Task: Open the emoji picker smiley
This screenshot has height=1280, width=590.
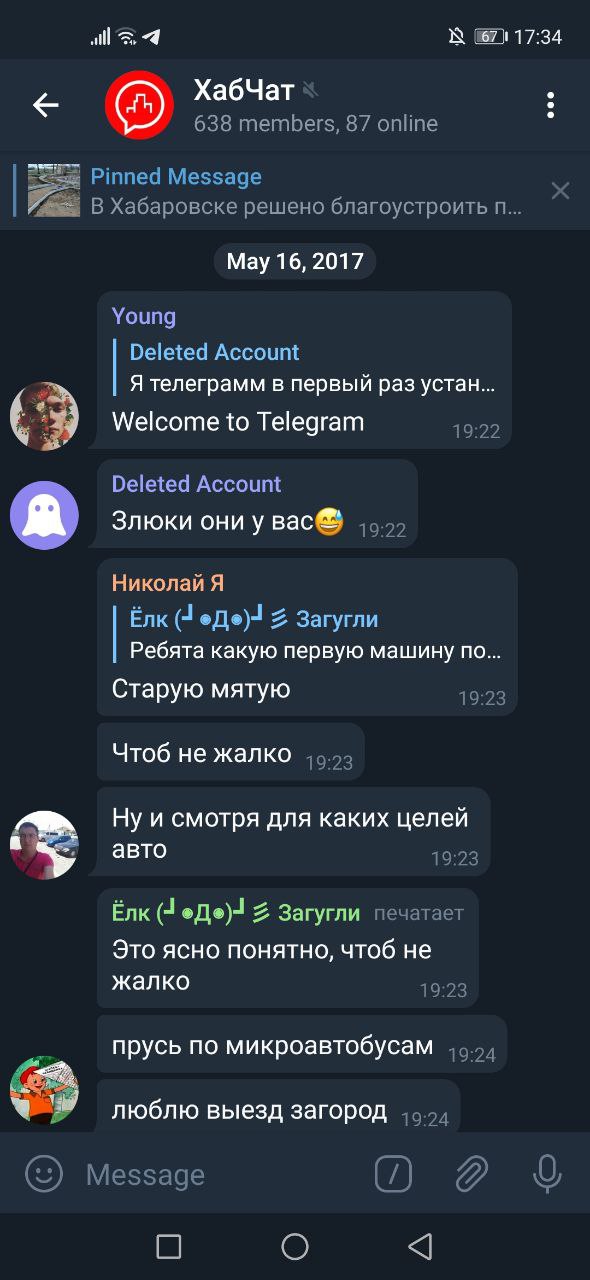Action: click(44, 1173)
